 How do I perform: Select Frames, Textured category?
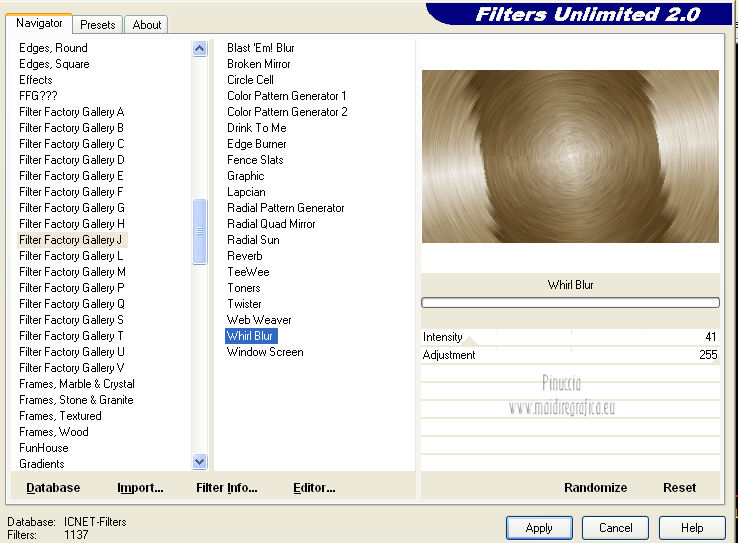point(60,416)
